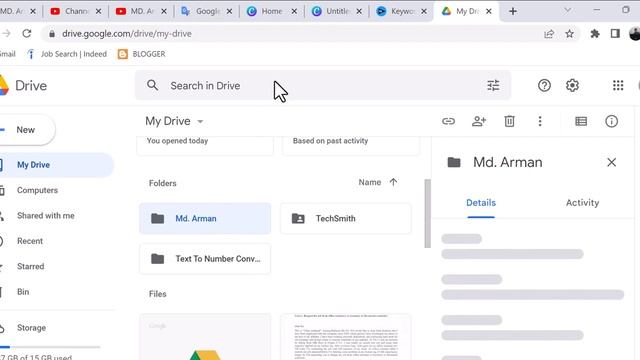This screenshot has width=640, height=360.
Task: Click the Drive logo text
Action: pyautogui.click(x=31, y=86)
